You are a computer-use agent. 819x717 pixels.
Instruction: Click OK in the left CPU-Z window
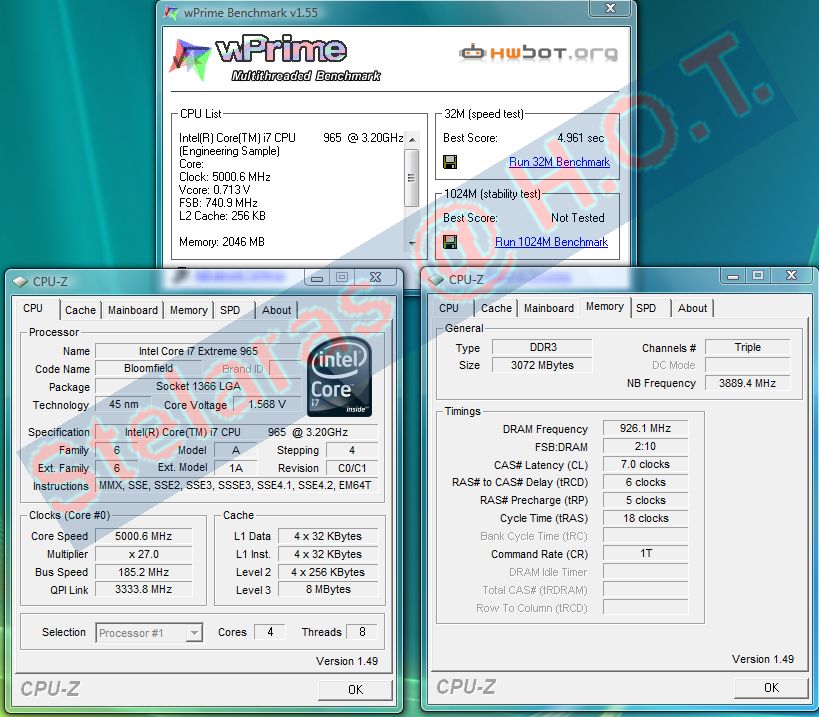(355, 689)
